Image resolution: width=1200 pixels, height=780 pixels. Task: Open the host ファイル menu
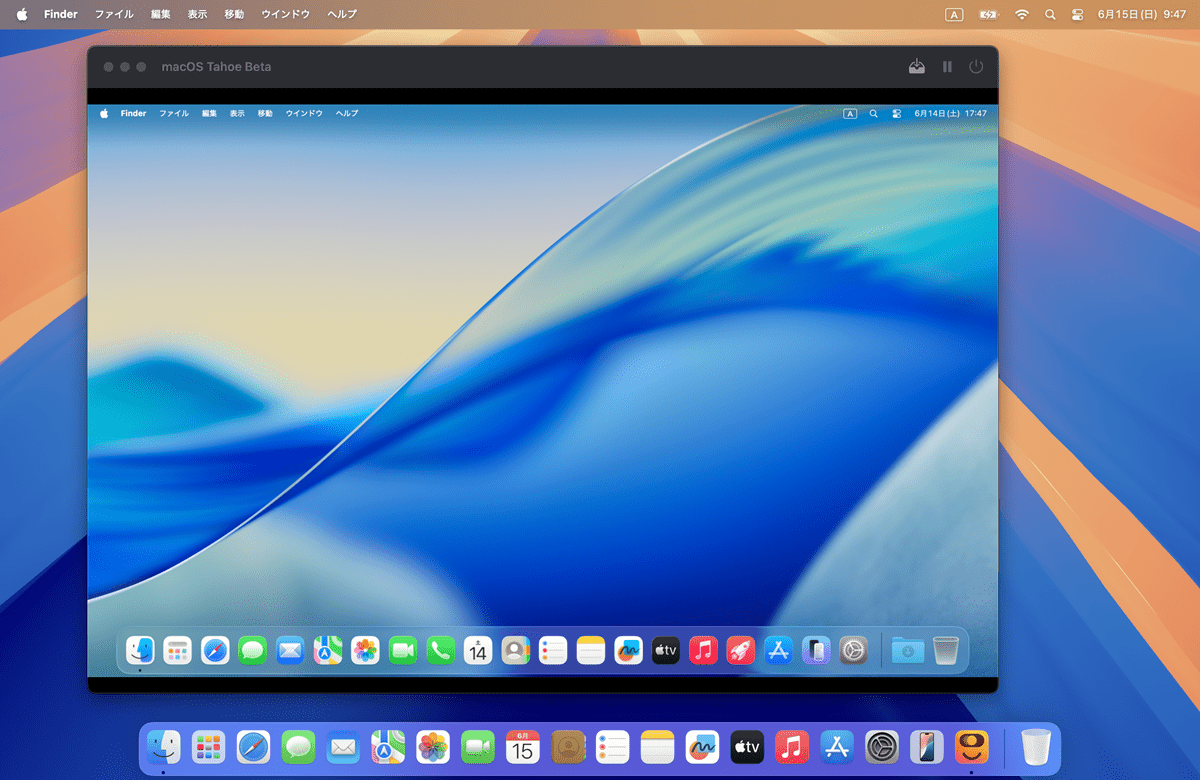113,15
